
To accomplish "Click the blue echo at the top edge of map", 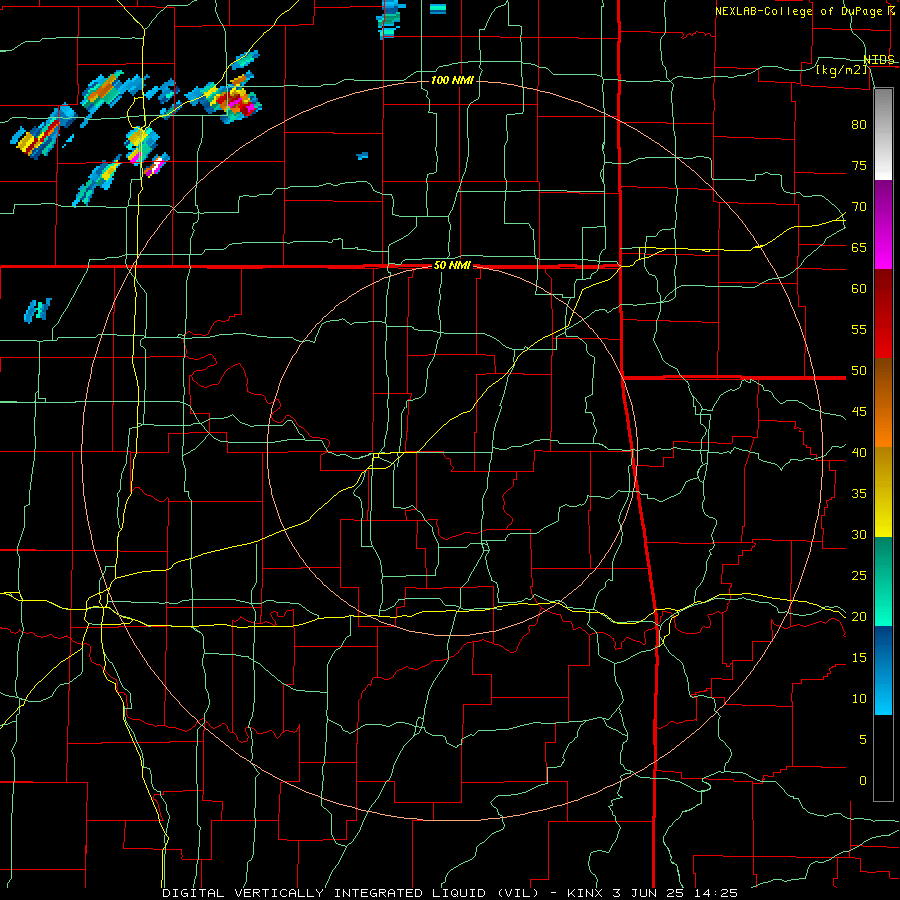I will [391, 19].
